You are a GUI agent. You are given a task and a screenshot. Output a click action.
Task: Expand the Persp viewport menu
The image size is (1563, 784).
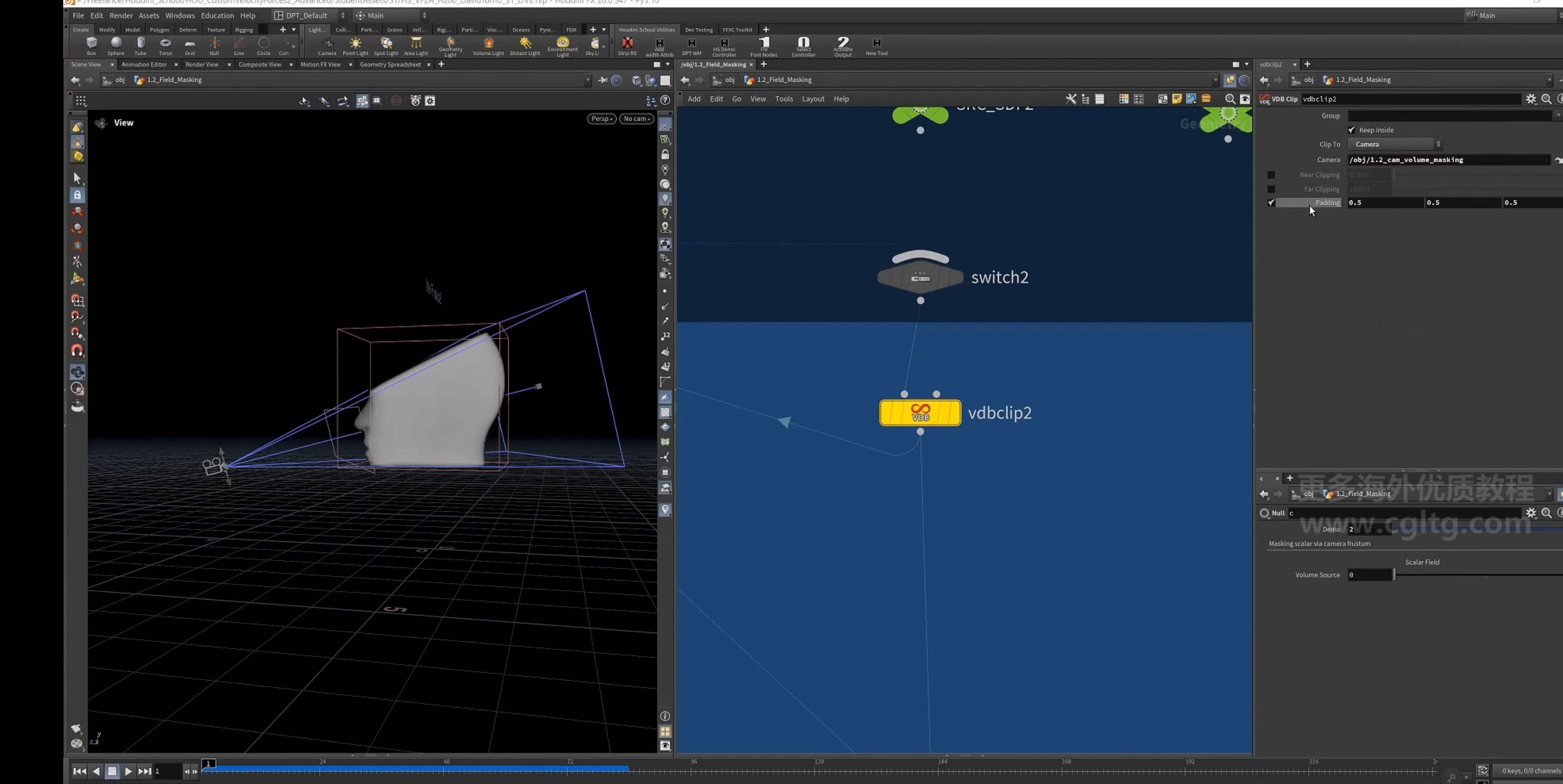(x=601, y=119)
